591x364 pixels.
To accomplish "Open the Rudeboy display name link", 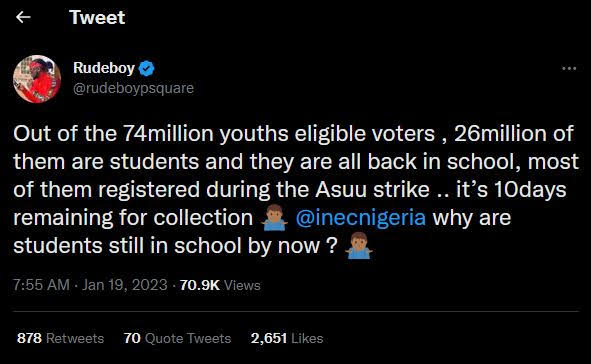I will tap(104, 68).
